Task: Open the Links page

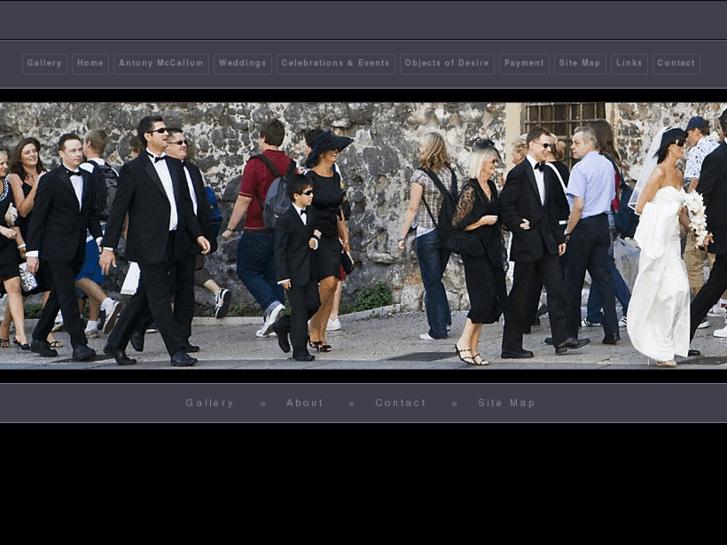Action: coord(629,64)
